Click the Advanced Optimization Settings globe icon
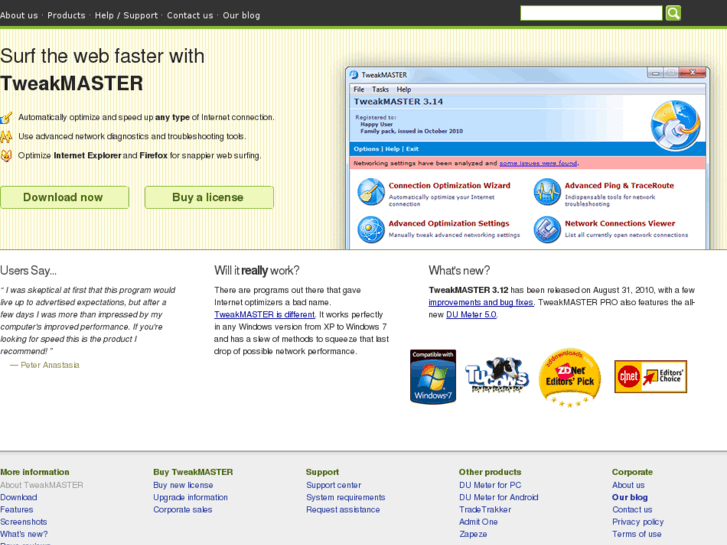The height and width of the screenshot is (545, 727). click(371, 229)
